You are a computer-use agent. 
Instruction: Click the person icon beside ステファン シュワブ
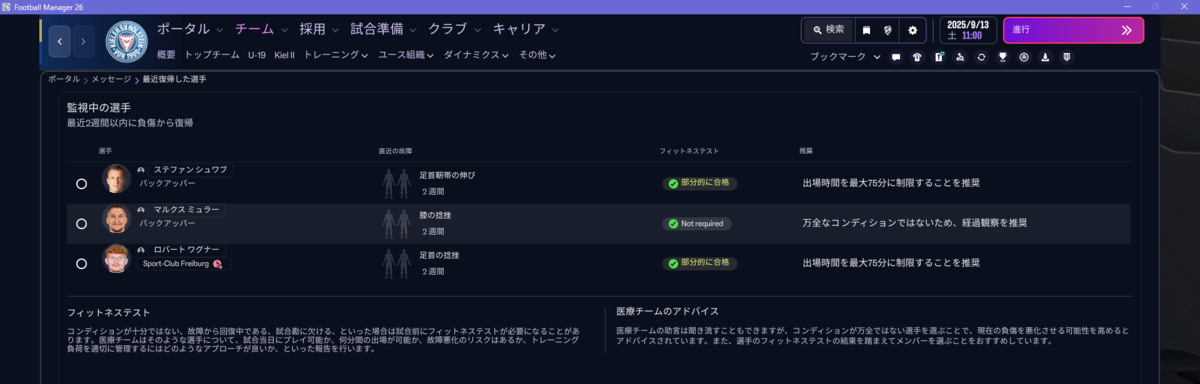pyautogui.click(x=141, y=171)
